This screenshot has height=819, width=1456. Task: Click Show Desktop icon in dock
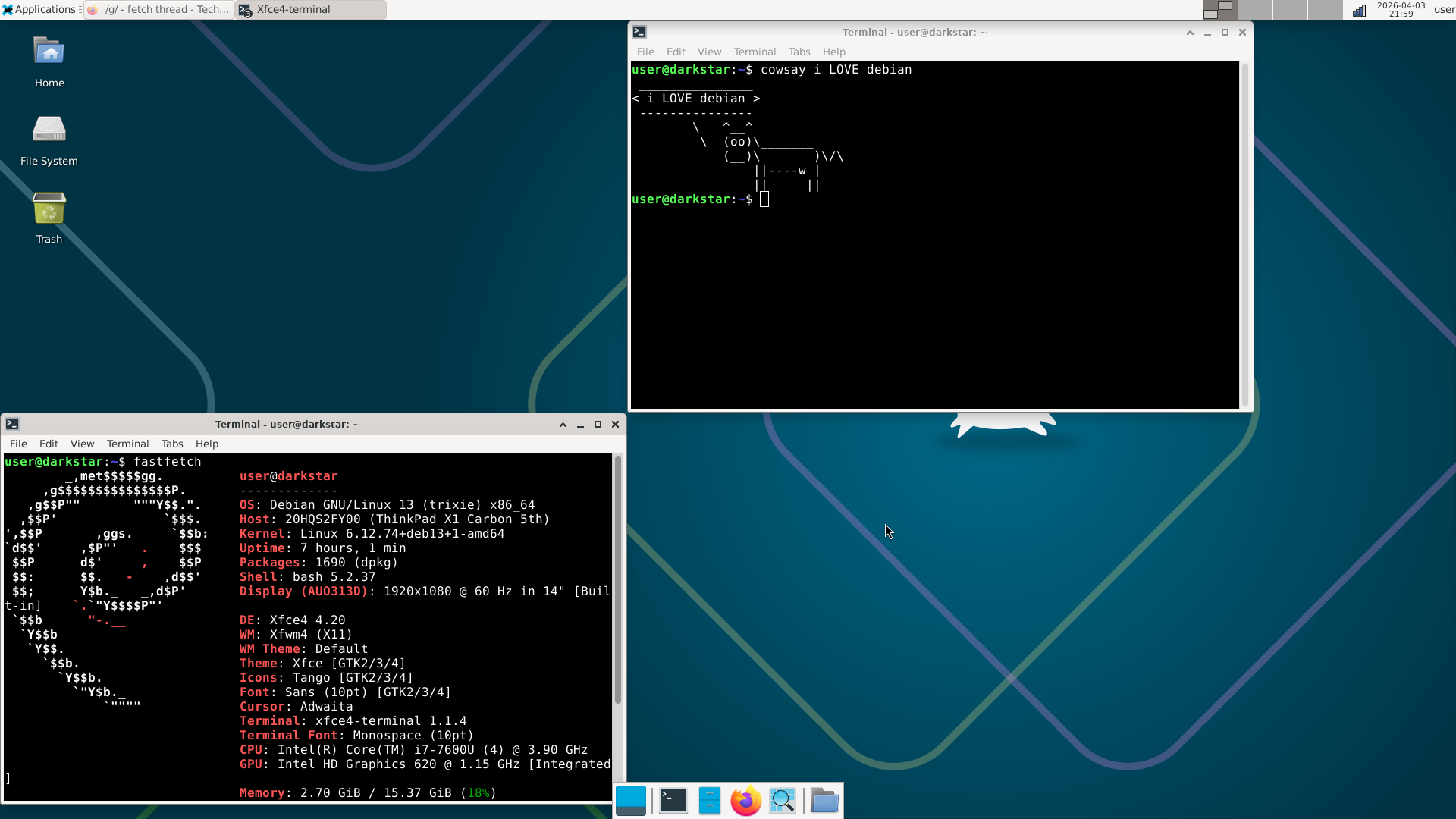coord(631,801)
